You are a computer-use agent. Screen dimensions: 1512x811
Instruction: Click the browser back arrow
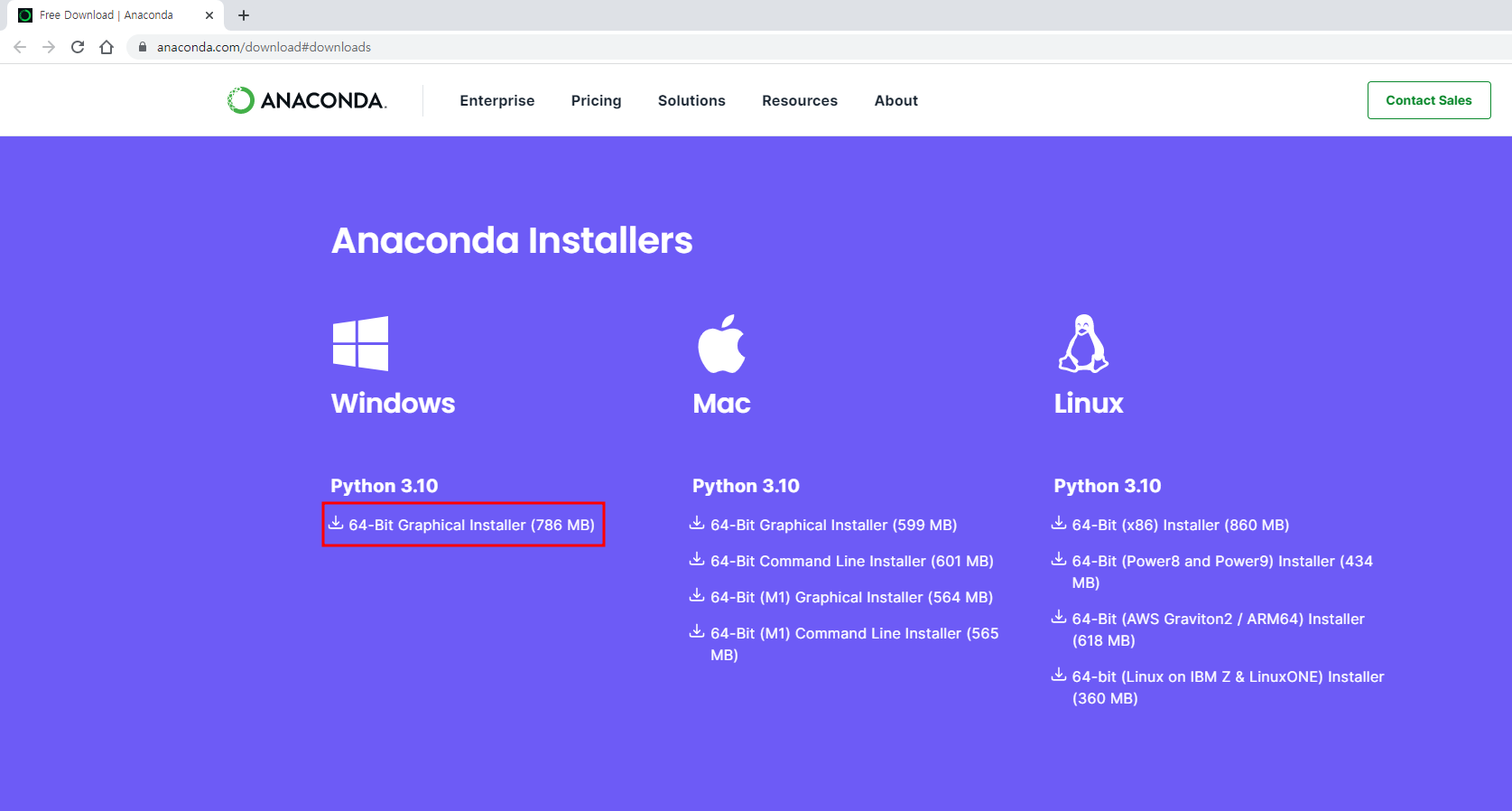20,47
